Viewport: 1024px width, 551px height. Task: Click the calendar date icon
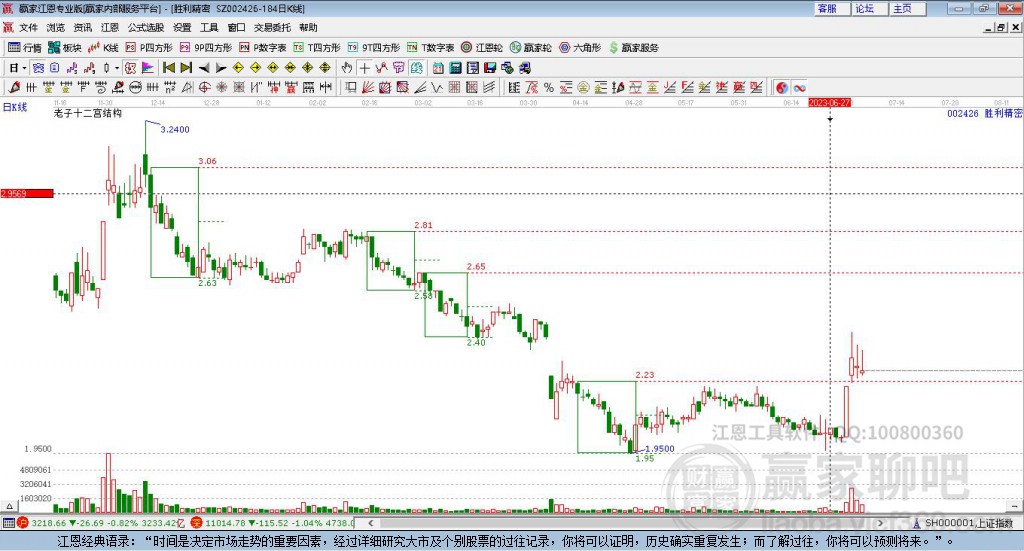(438, 68)
